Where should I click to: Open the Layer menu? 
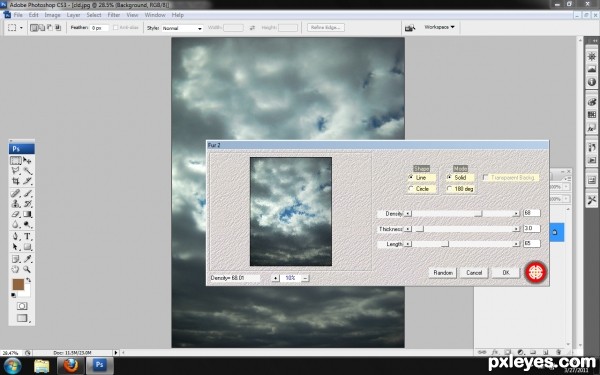(x=73, y=15)
